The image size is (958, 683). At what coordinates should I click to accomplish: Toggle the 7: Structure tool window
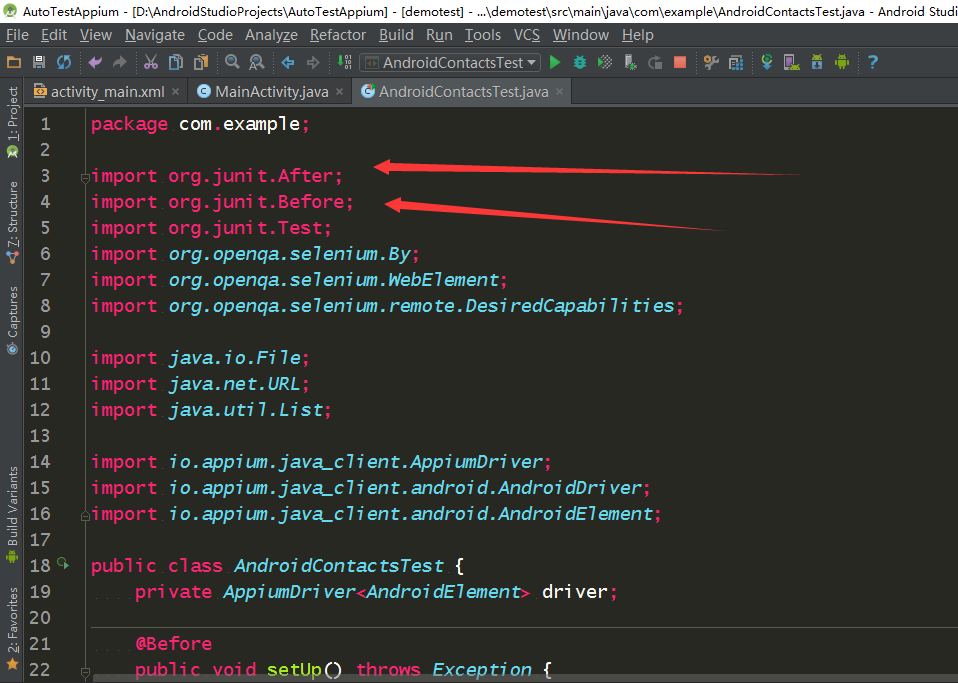point(12,223)
